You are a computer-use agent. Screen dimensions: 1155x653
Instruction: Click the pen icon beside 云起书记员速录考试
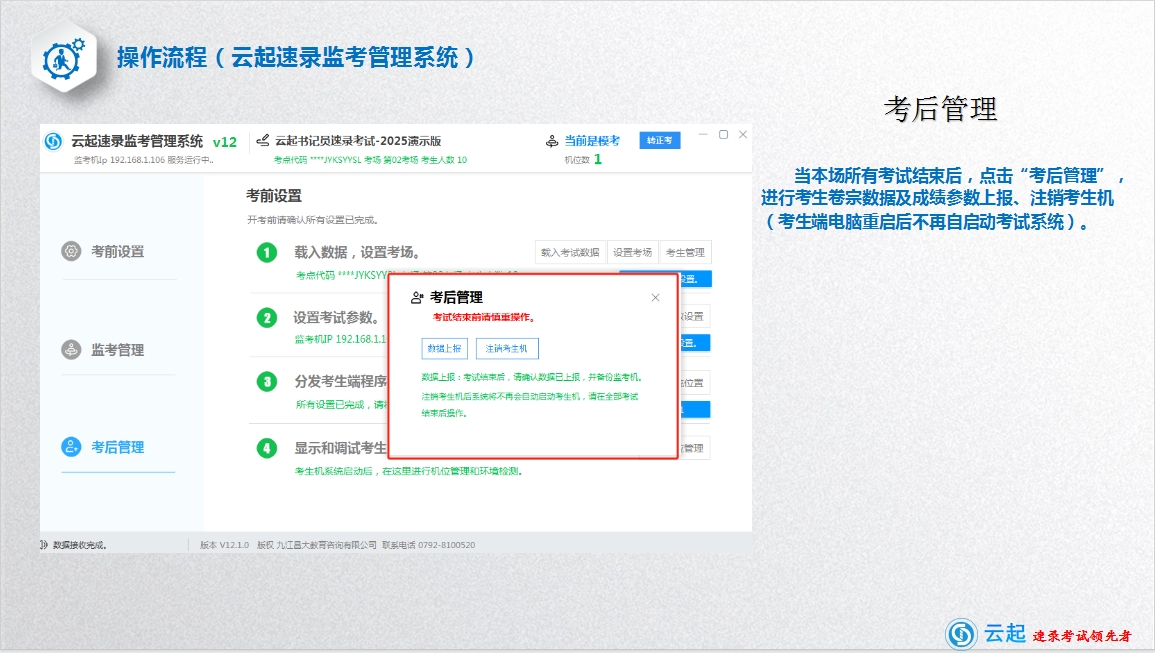(262, 140)
